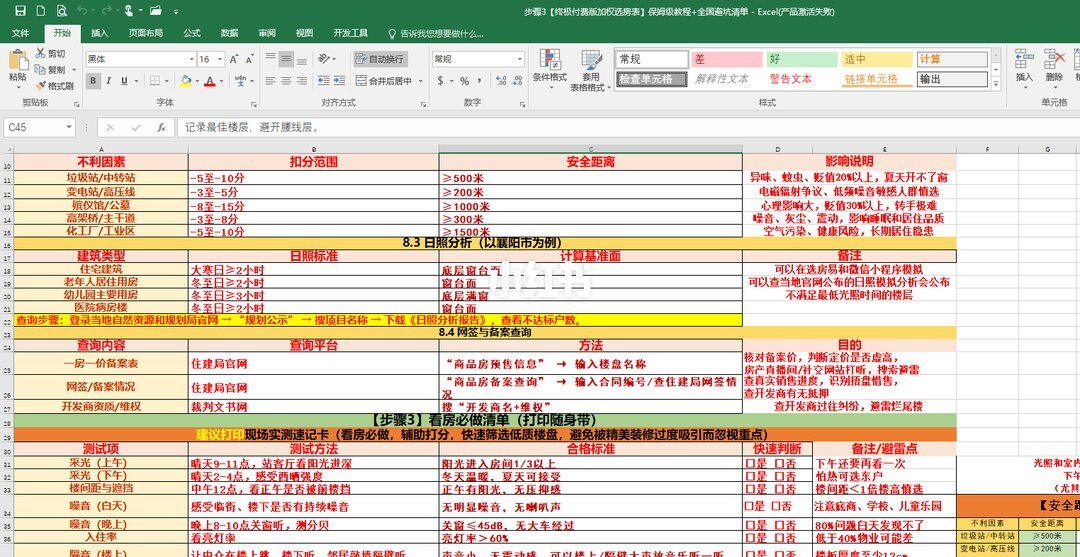Expand the Name Box dropdown
The image size is (1080, 557).
(69, 127)
